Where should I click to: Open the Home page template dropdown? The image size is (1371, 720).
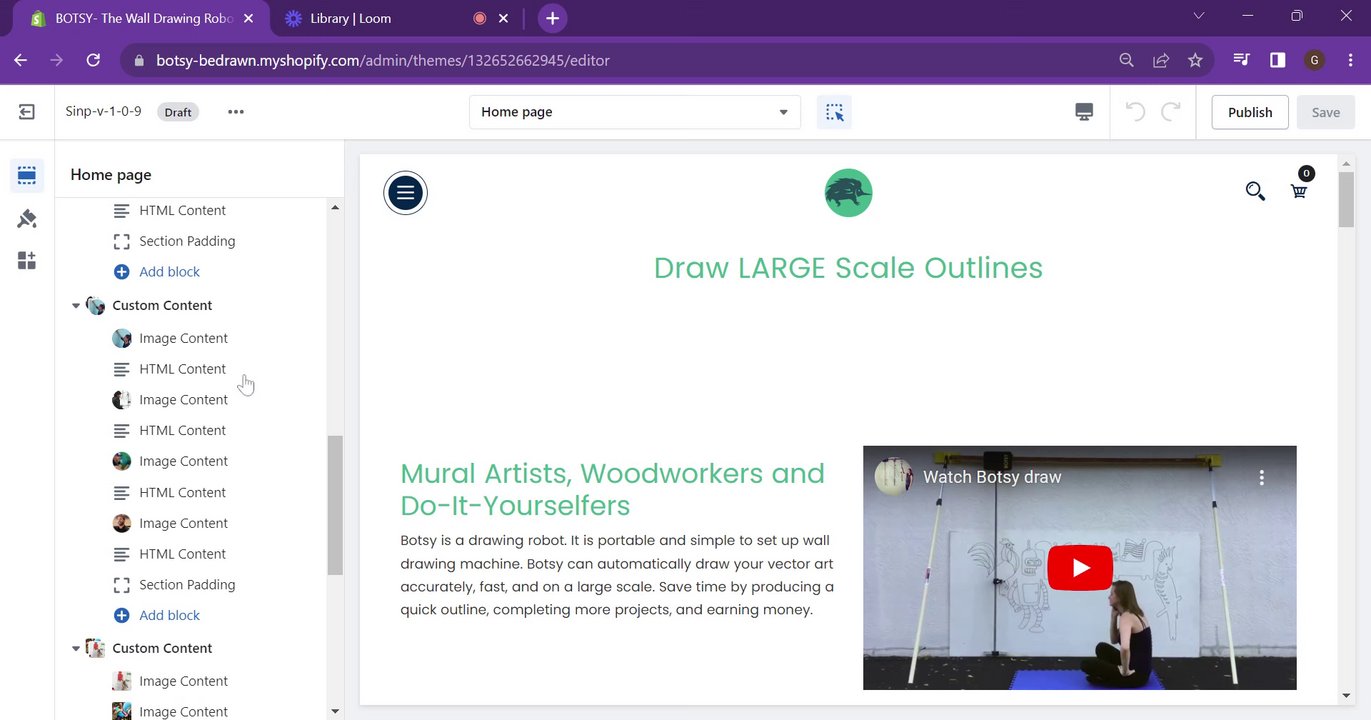coord(635,112)
